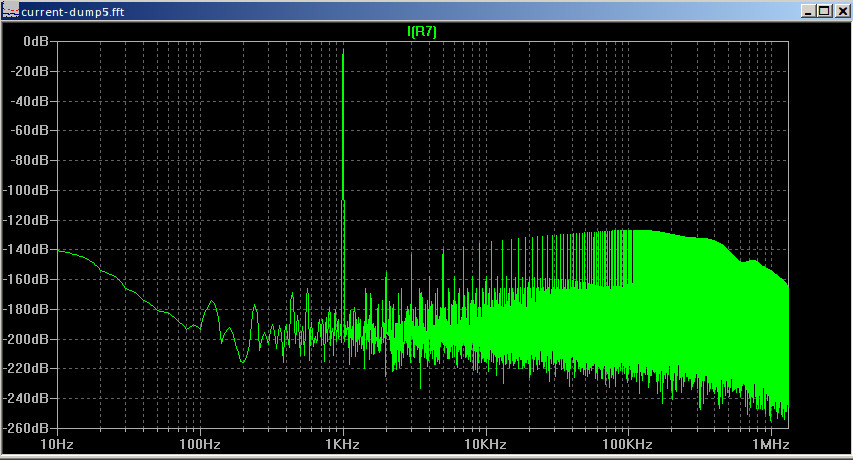Click the 1MHz frequency axis label
The image size is (853, 460).
coord(770,444)
